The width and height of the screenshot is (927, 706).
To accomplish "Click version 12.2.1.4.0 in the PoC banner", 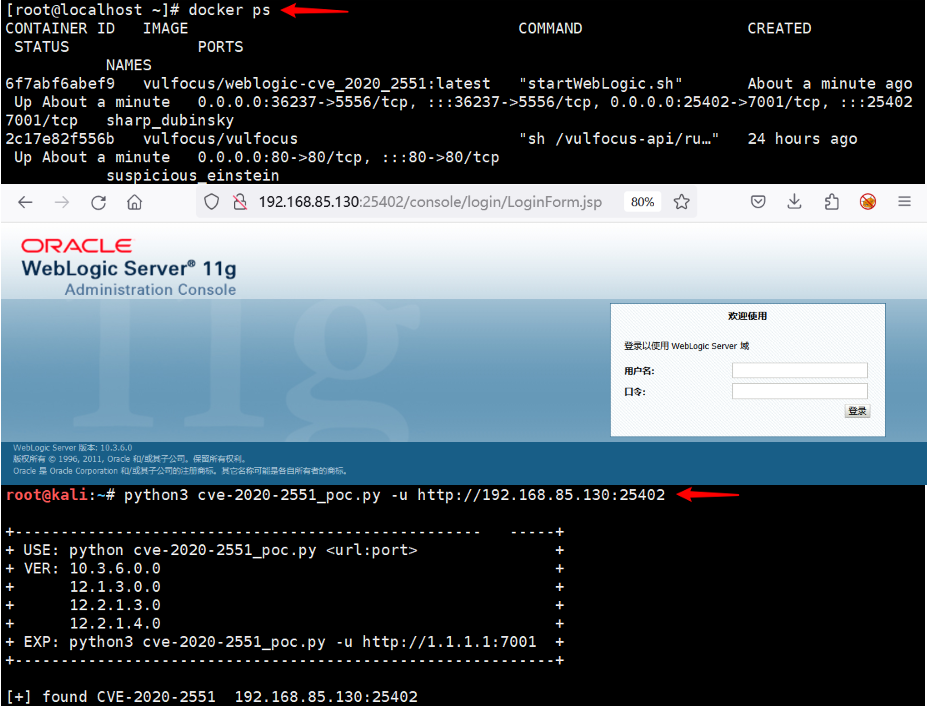I will 115,624.
